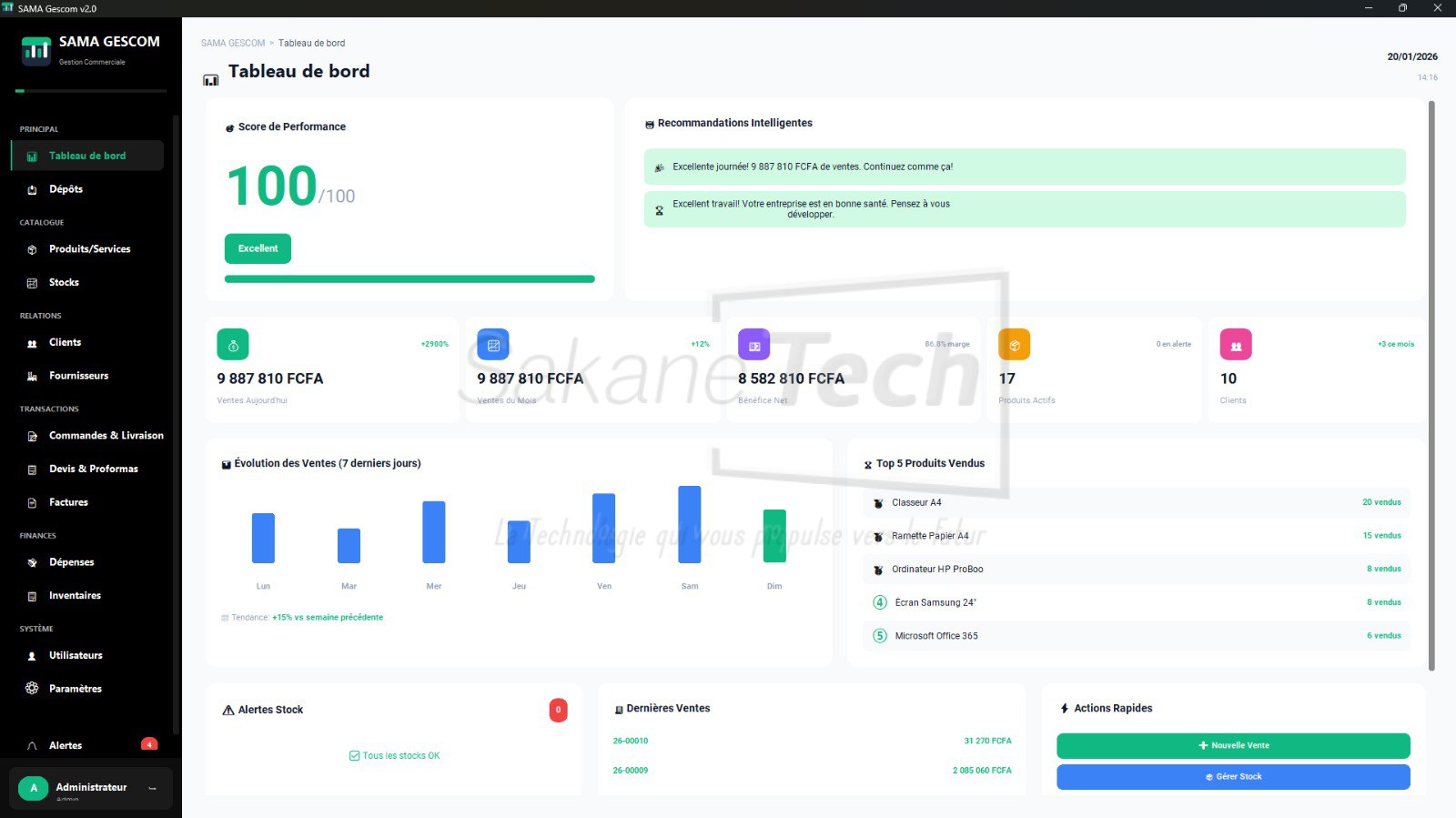The height and width of the screenshot is (818, 1456).
Task: Click the Nouvelle Vente button
Action: click(x=1233, y=746)
